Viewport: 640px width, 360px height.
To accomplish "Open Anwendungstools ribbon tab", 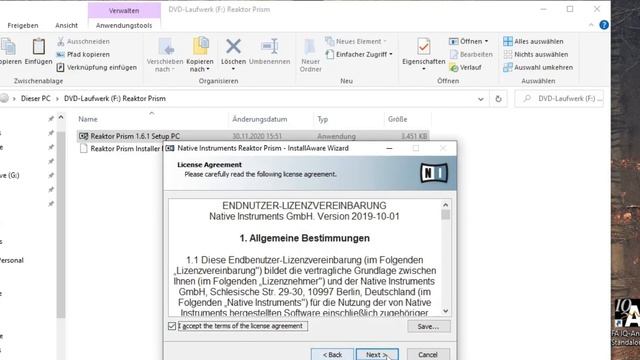I will [x=124, y=25].
